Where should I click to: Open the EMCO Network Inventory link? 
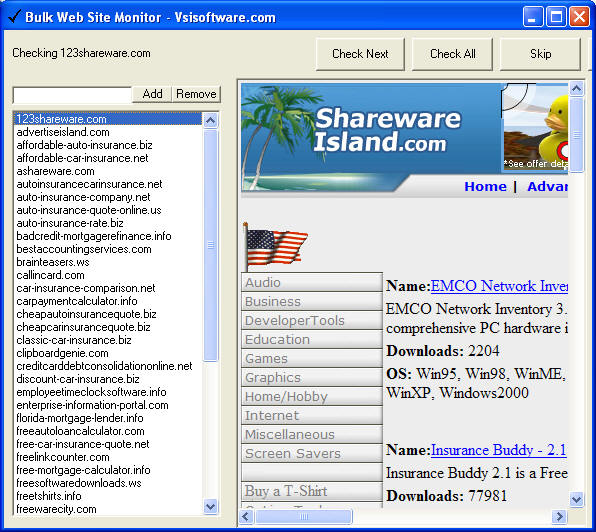499,286
